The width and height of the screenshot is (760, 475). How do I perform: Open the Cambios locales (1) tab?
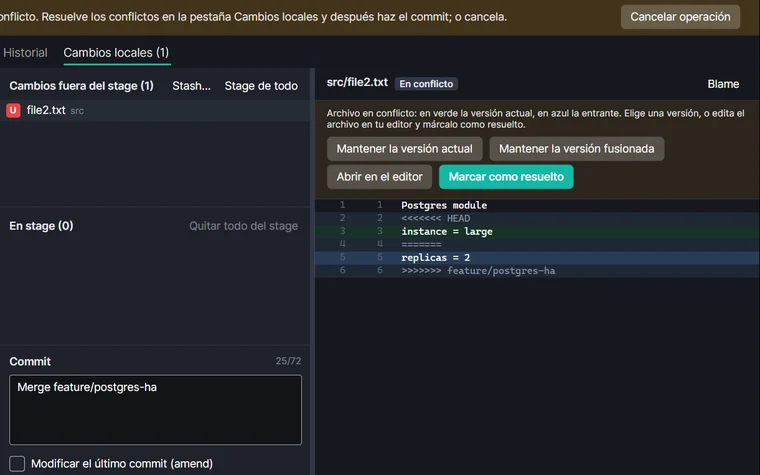click(116, 52)
